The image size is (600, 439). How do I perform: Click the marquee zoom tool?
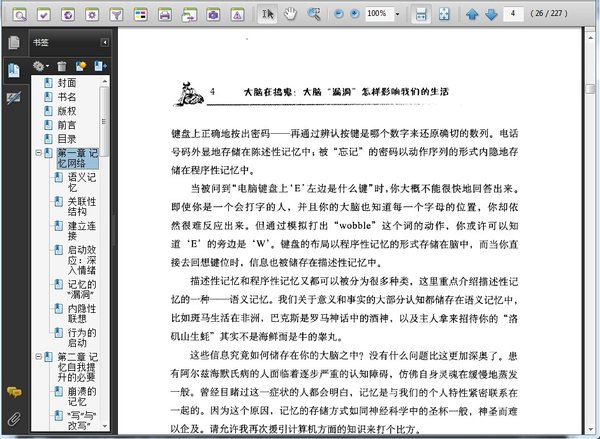(314, 15)
